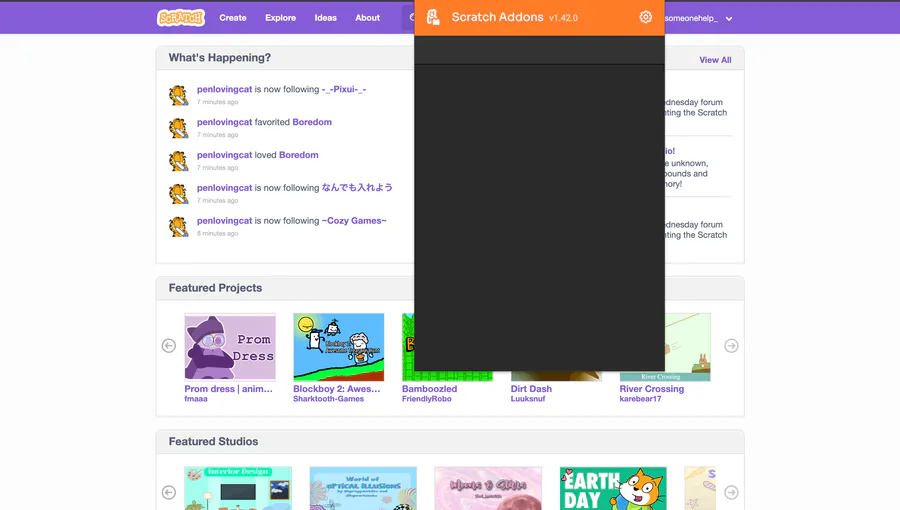Open author Luuksnuf profile

[528, 399]
